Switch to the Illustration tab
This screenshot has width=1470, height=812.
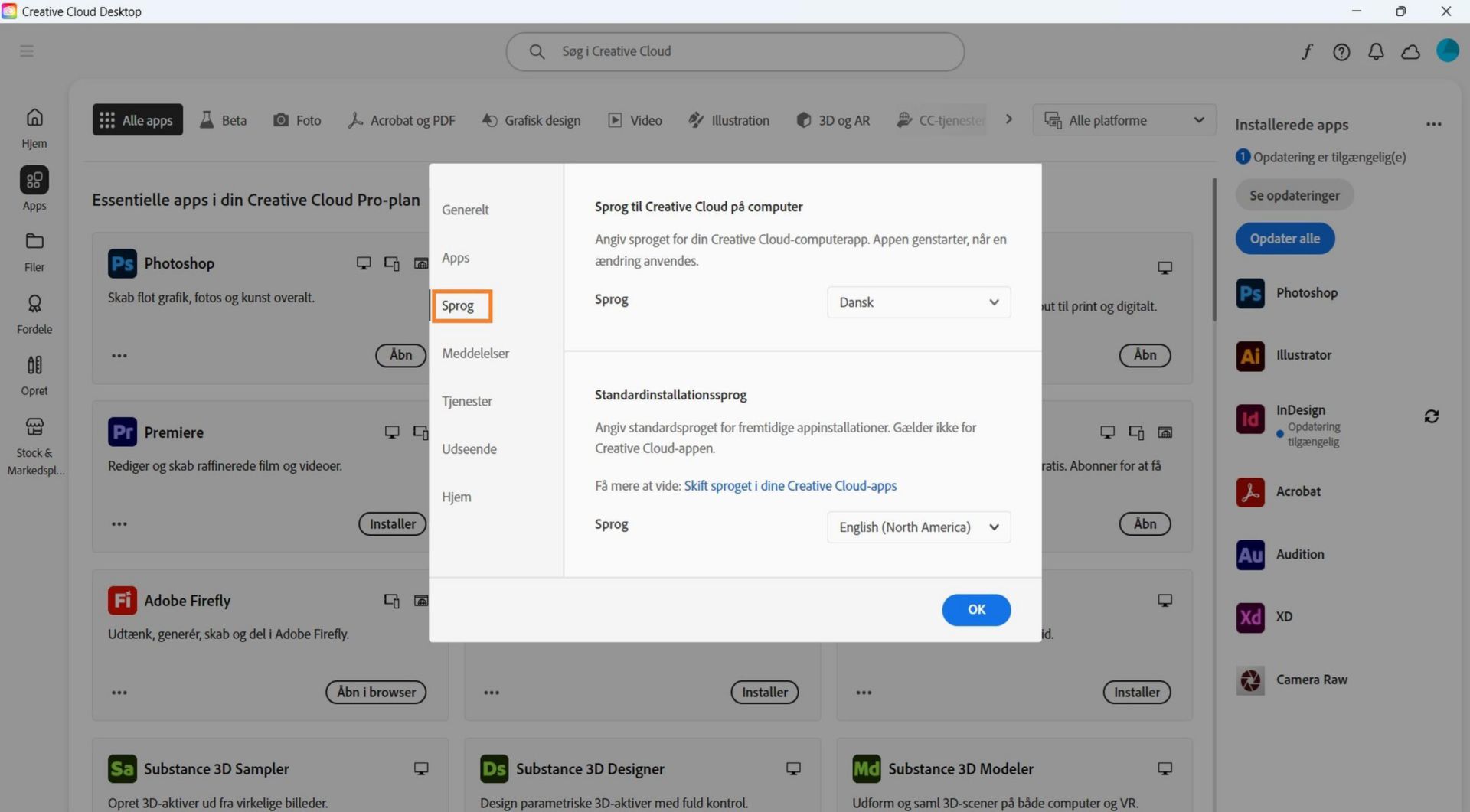tap(729, 120)
